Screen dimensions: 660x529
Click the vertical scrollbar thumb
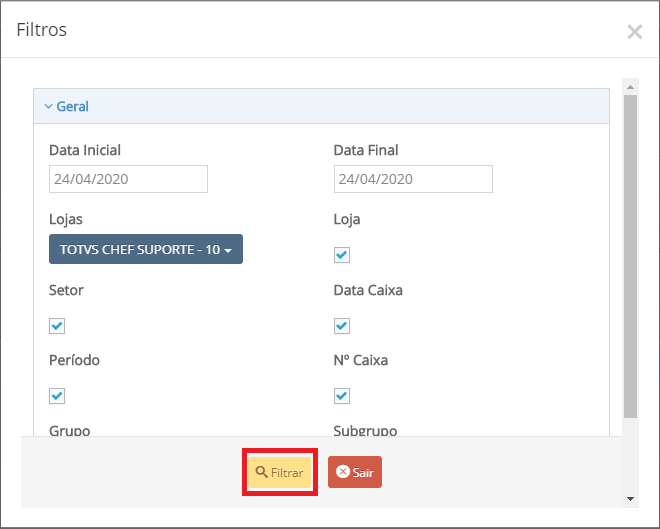point(630,256)
